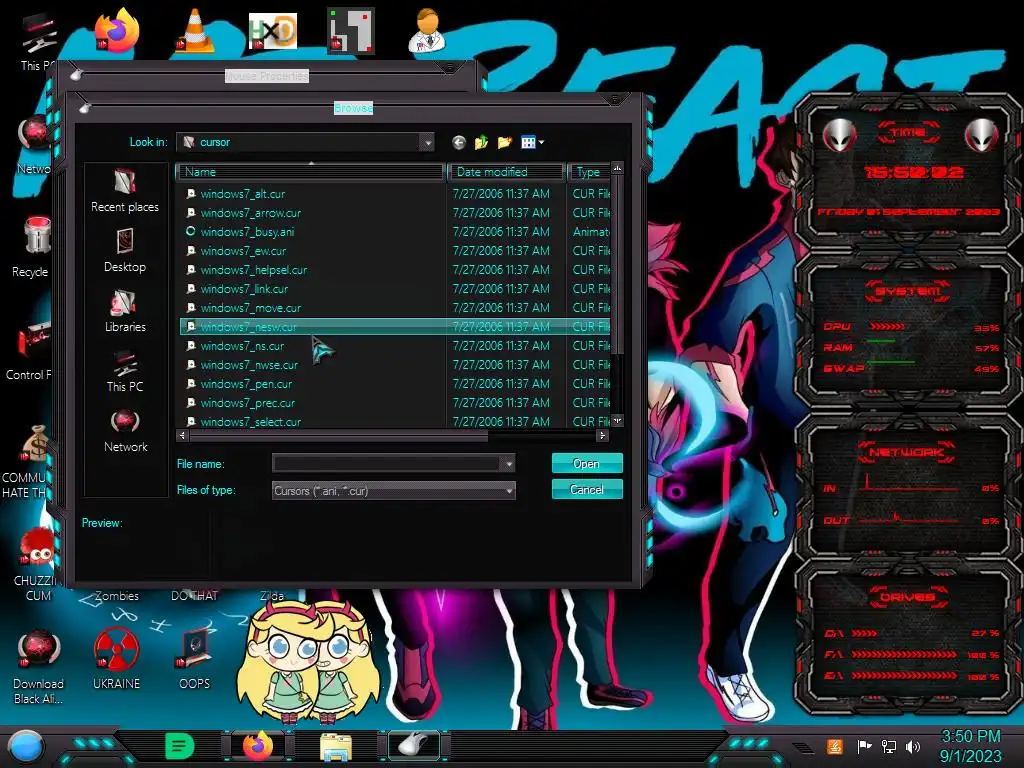1024x768 pixels.
Task: Sort files by Name column header
Action: tap(310, 172)
